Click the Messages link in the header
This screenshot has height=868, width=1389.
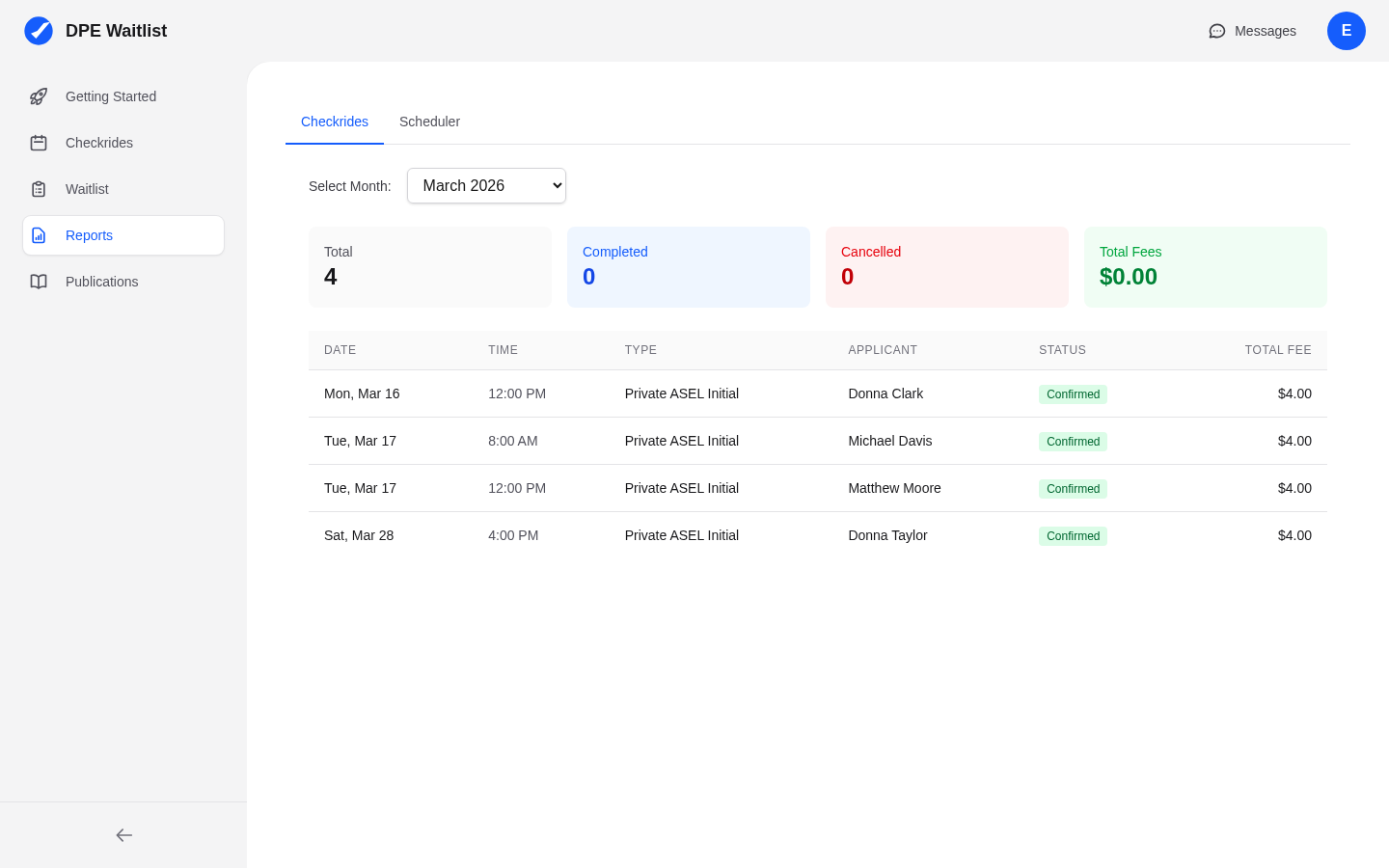(x=1265, y=31)
